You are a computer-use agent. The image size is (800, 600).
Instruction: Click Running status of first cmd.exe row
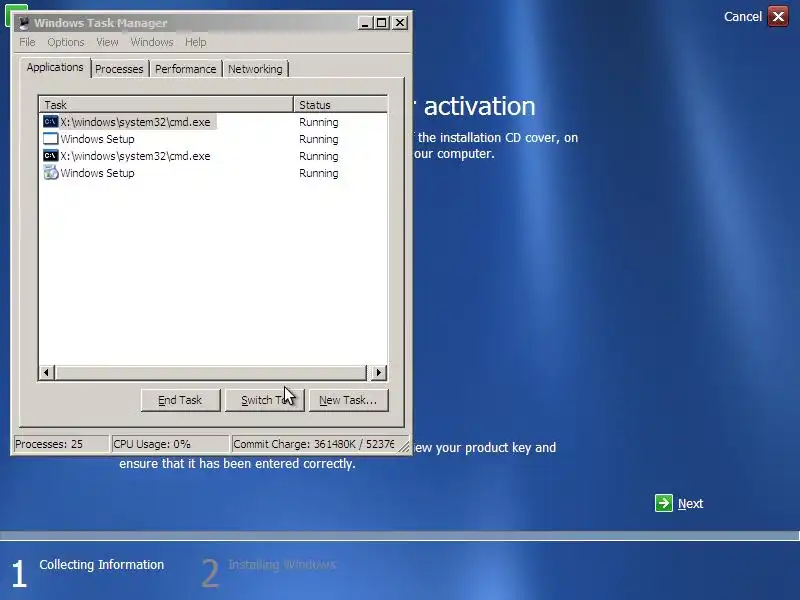pos(318,122)
